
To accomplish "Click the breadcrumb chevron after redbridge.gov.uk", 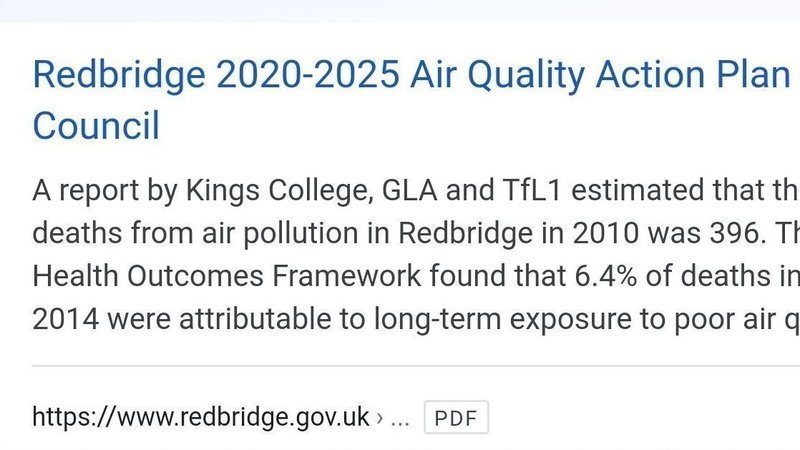I will (380, 418).
